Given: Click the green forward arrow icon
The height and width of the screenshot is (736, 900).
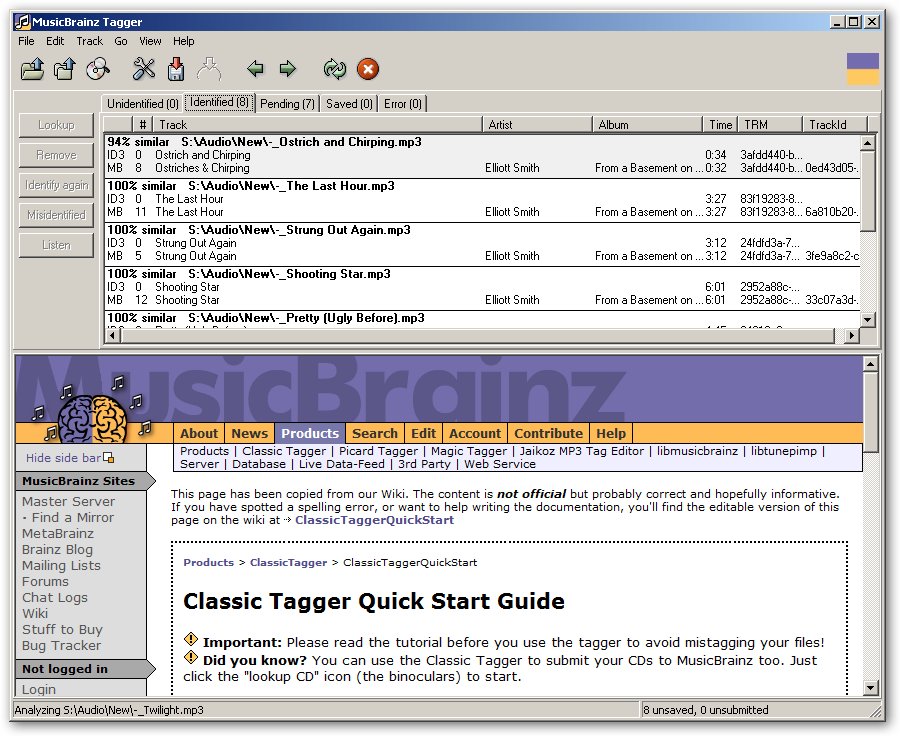Looking at the screenshot, I should tap(288, 69).
